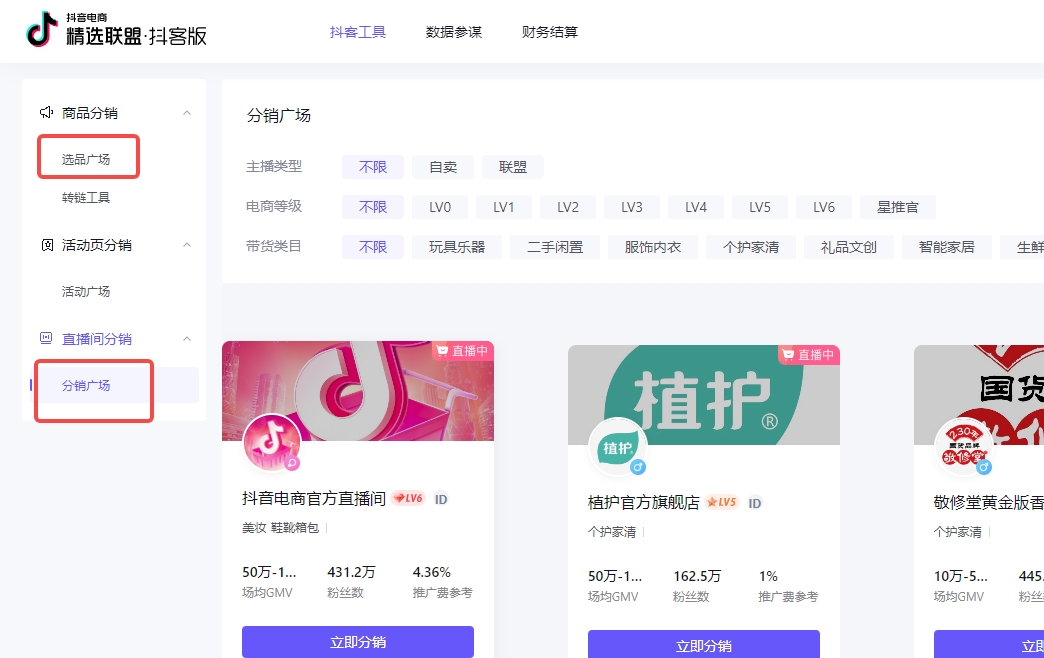The image size is (1044, 658).
Task: Choose the 个护家清 filter in 带货类目 row
Action: coord(750,247)
